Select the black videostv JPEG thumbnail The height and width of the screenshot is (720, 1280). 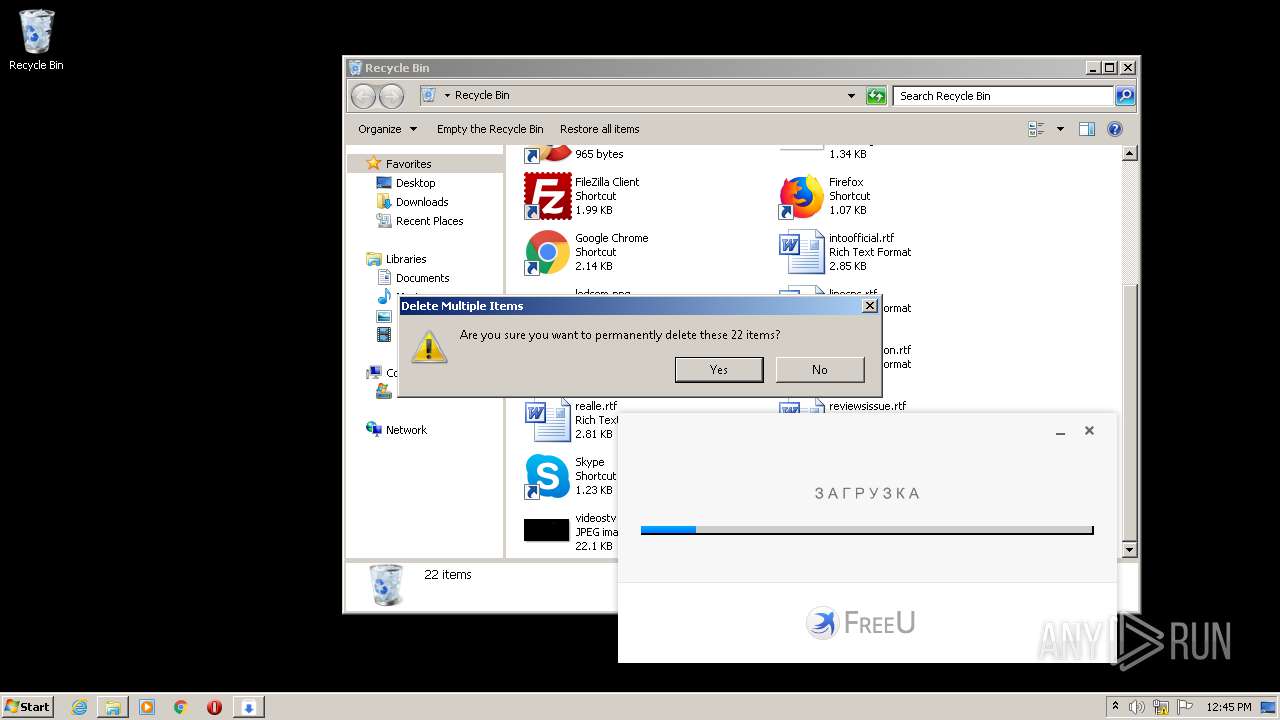(x=546, y=530)
